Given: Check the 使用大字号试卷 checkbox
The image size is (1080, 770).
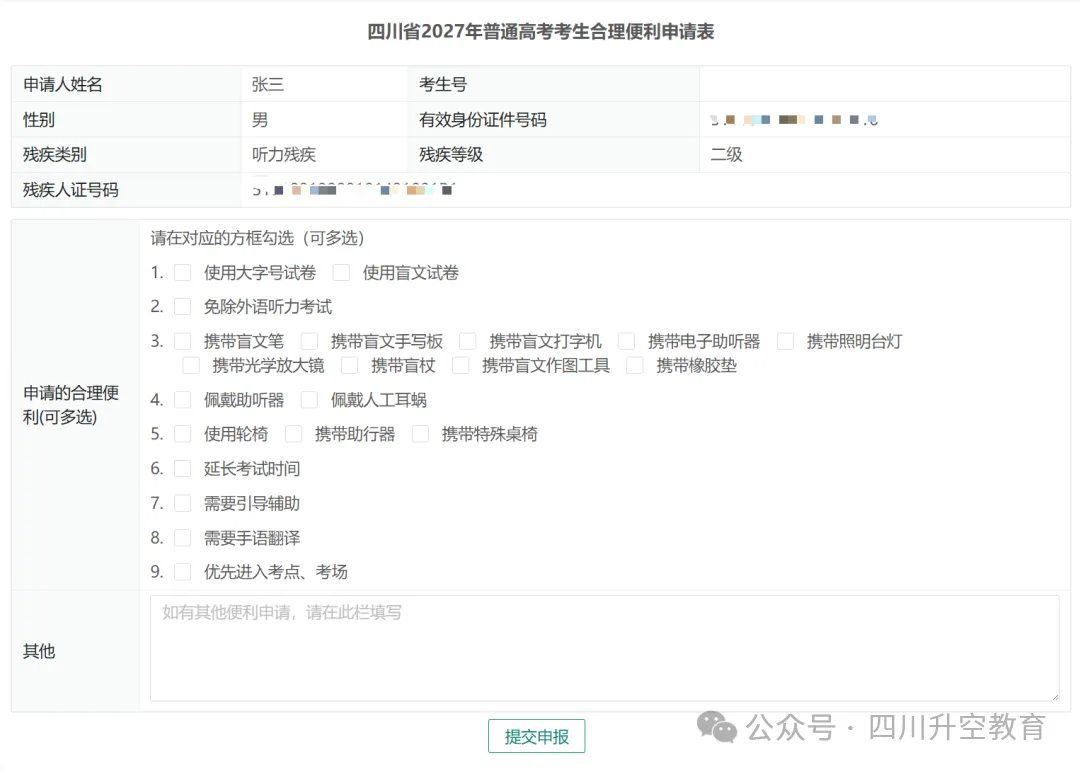Looking at the screenshot, I should 183,273.
